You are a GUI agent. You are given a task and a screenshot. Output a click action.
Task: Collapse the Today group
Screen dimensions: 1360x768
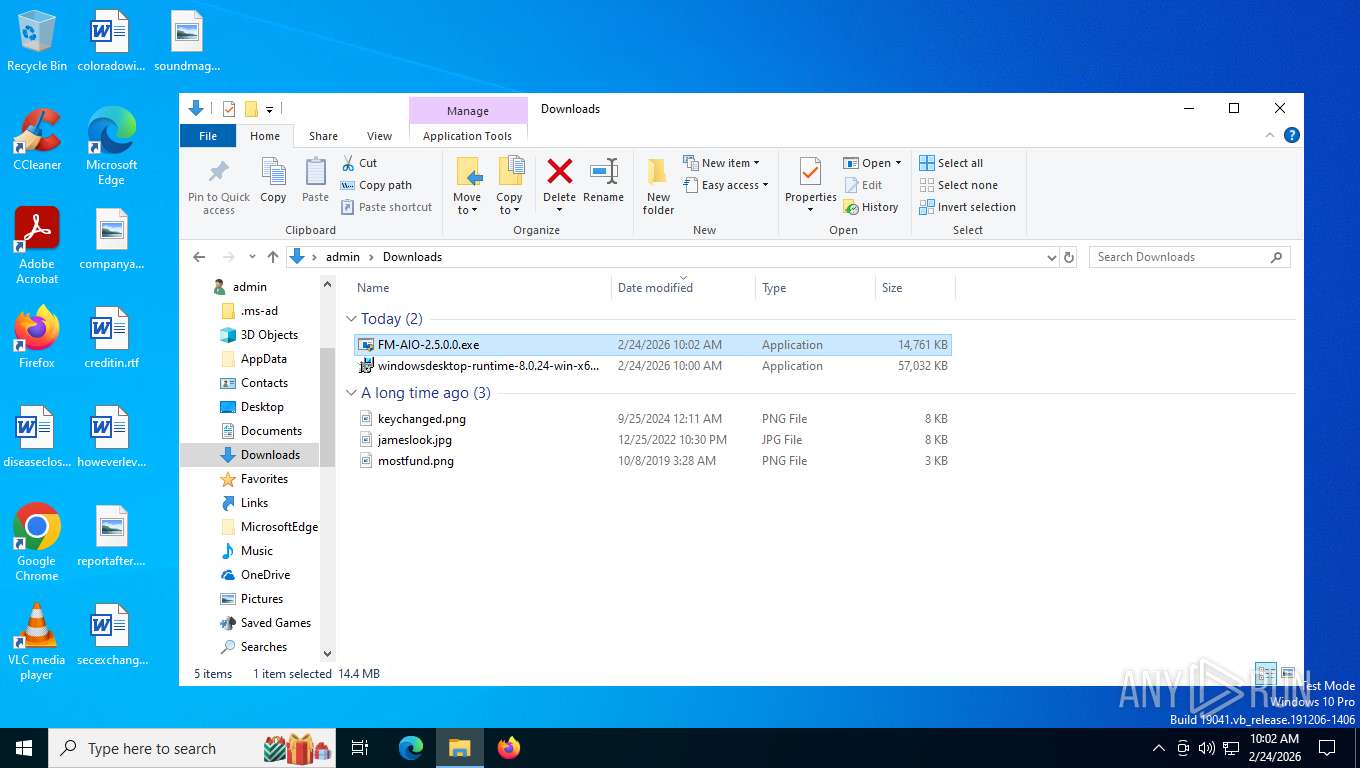pos(351,319)
